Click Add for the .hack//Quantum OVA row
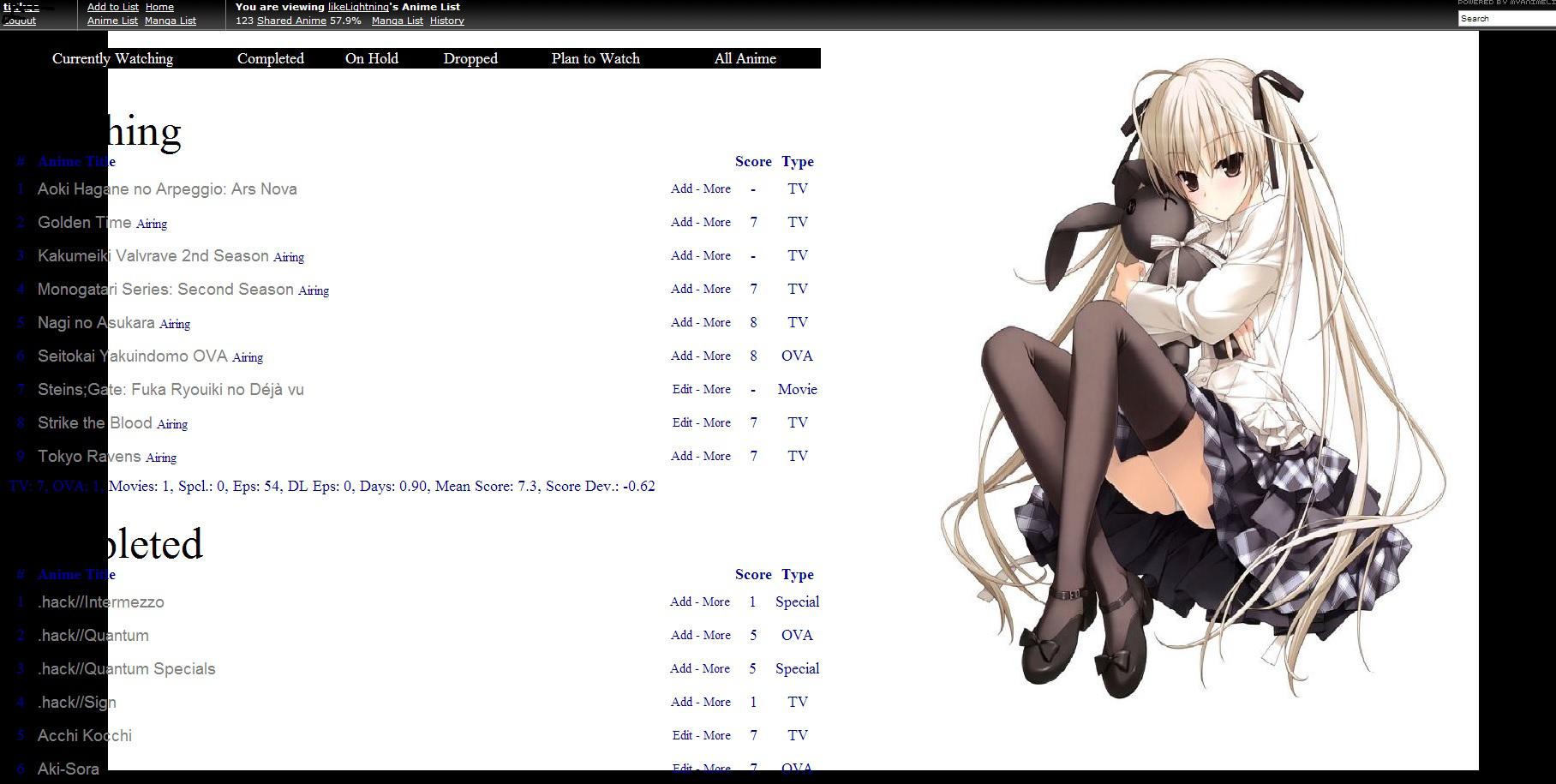The image size is (1556, 784). click(682, 635)
